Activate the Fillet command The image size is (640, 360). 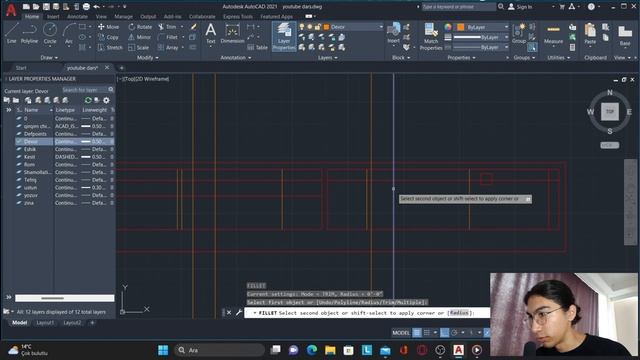coord(168,37)
